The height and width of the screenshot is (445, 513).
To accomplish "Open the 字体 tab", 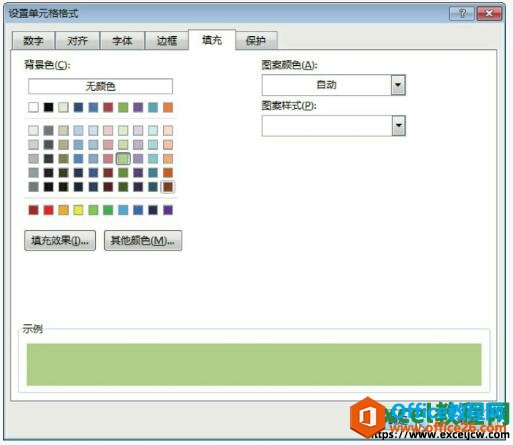I will [122, 41].
